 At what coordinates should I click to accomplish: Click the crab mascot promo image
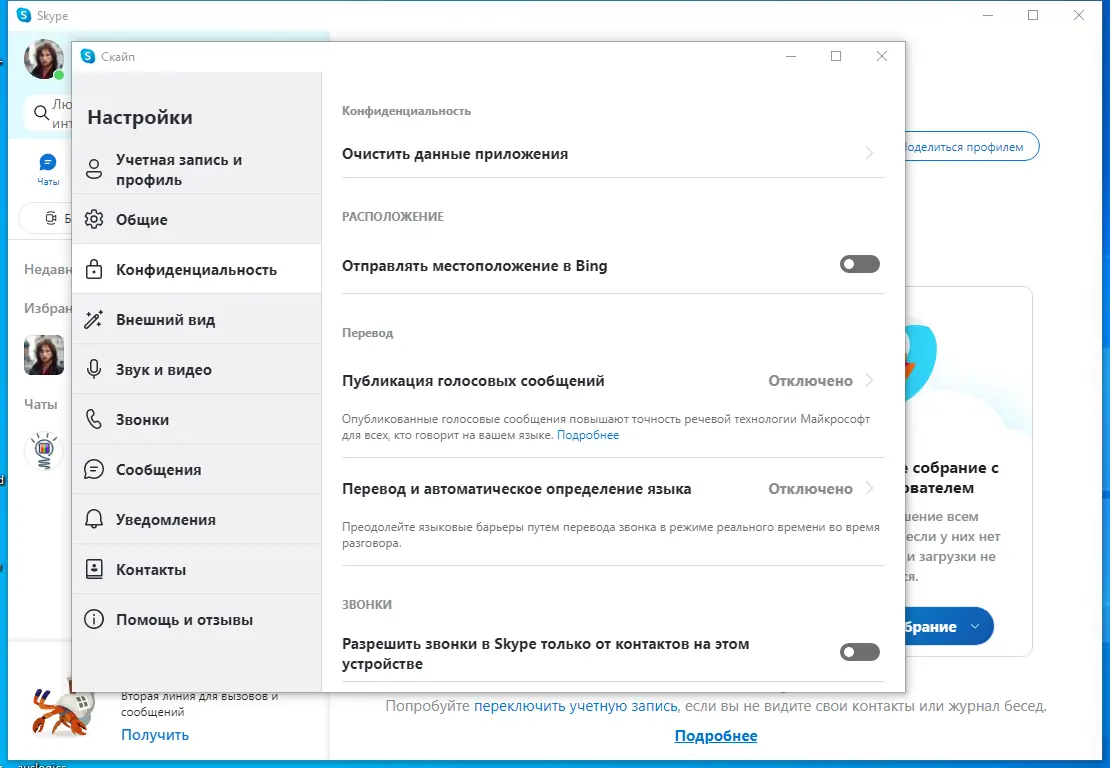[x=63, y=711]
